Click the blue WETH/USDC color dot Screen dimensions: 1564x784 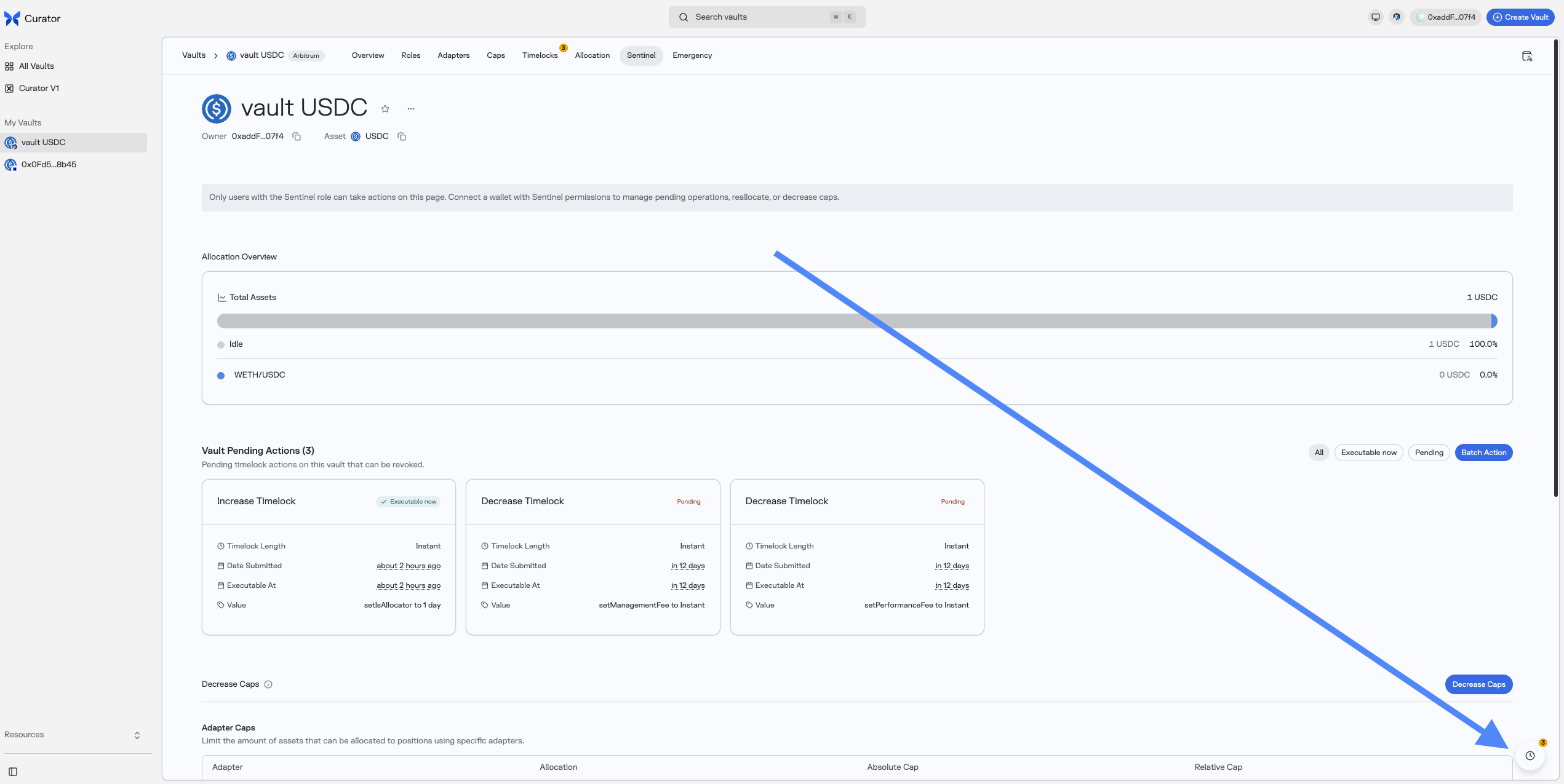(x=221, y=376)
